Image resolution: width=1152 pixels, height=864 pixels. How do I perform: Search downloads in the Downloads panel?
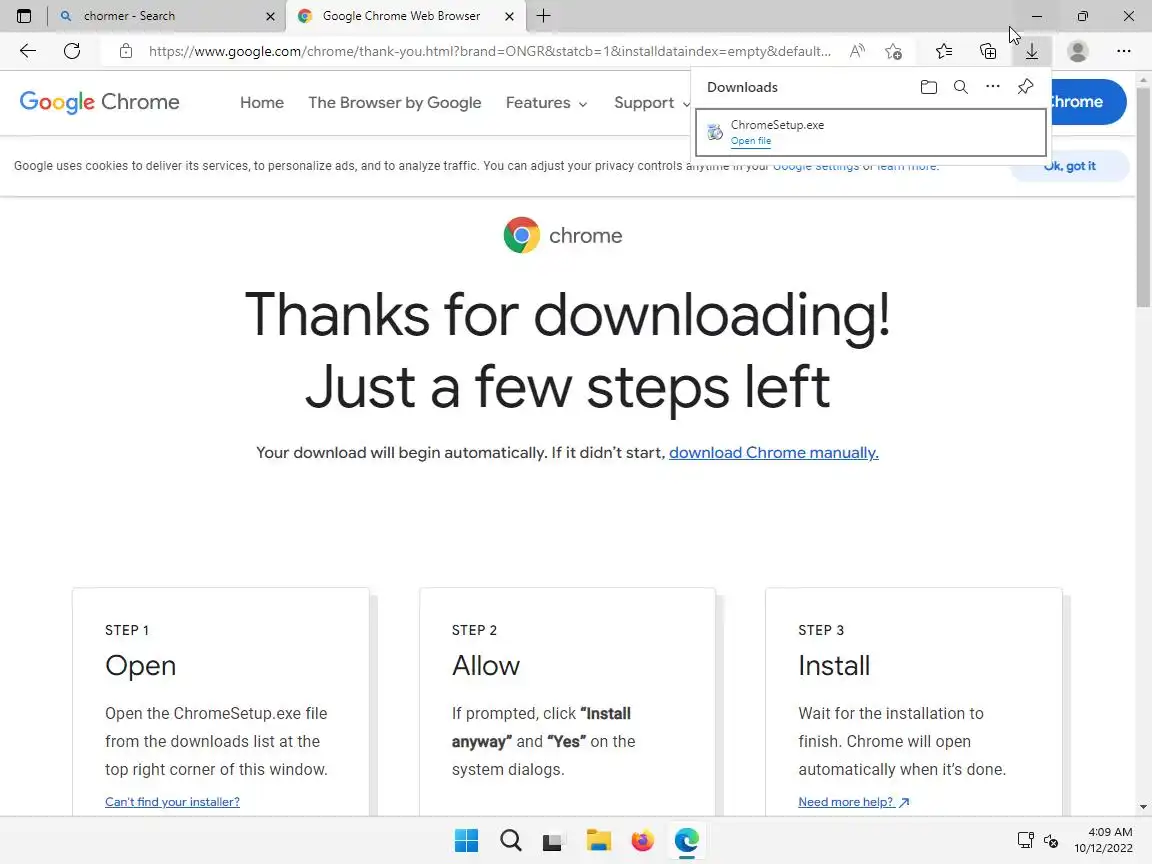click(x=960, y=87)
